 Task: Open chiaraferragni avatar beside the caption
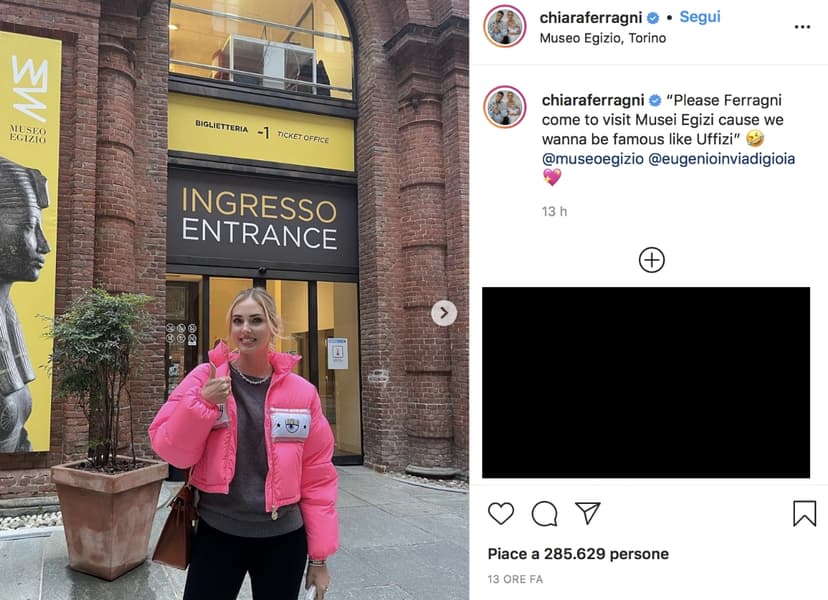505,107
